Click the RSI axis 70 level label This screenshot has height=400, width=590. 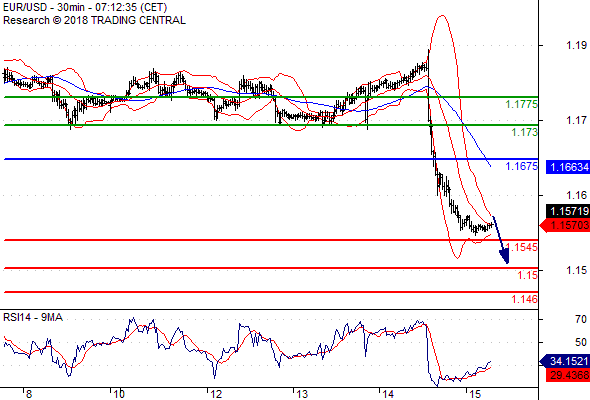581,319
